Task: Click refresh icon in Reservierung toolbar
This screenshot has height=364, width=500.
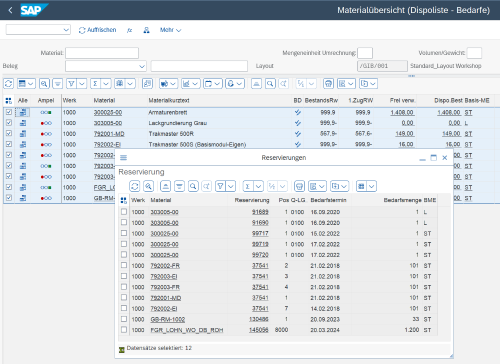Action: coord(135,186)
